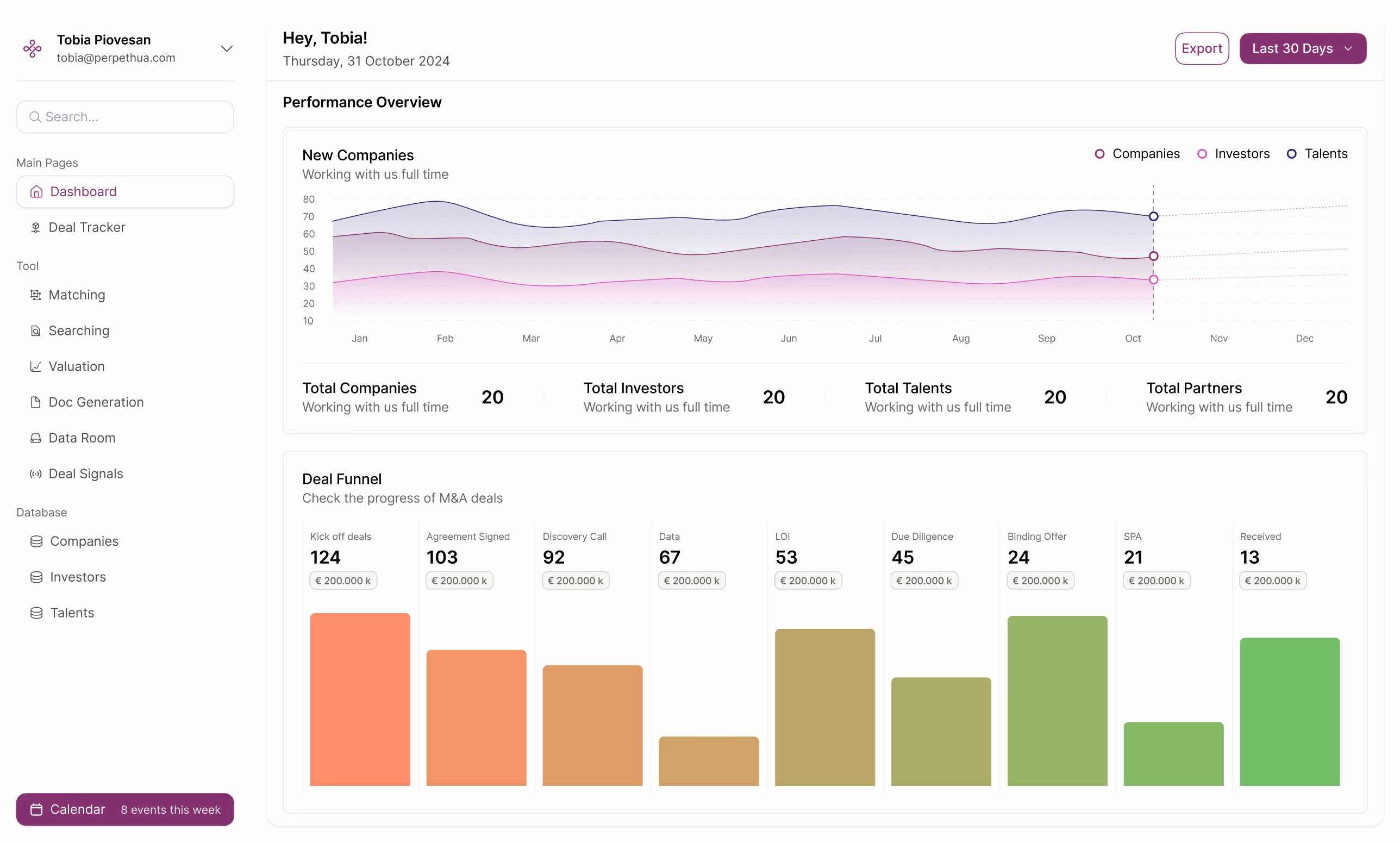Click the Calendar icon in the purple banner
The image size is (1400, 842).
36,810
